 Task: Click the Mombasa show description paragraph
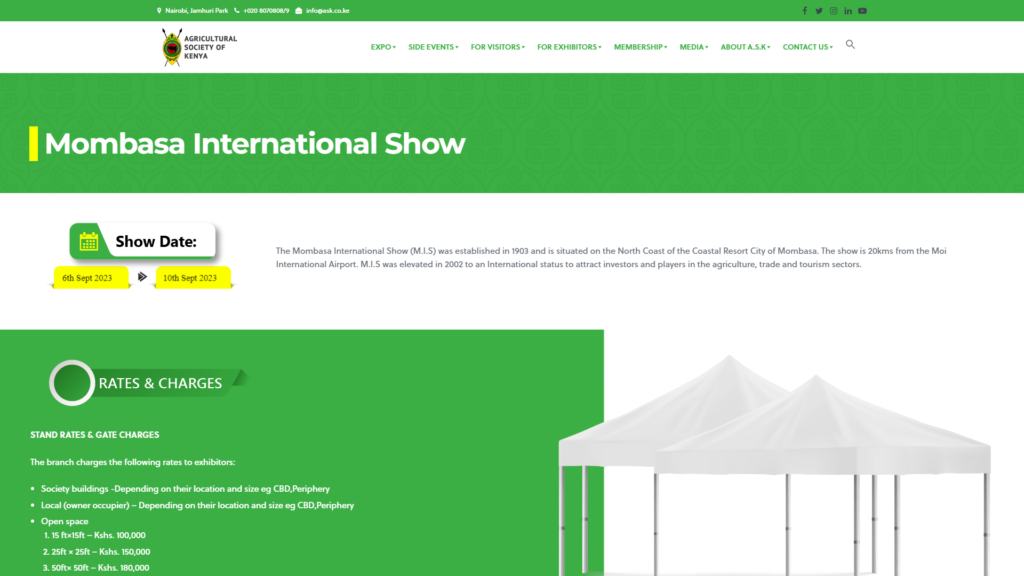[611, 257]
